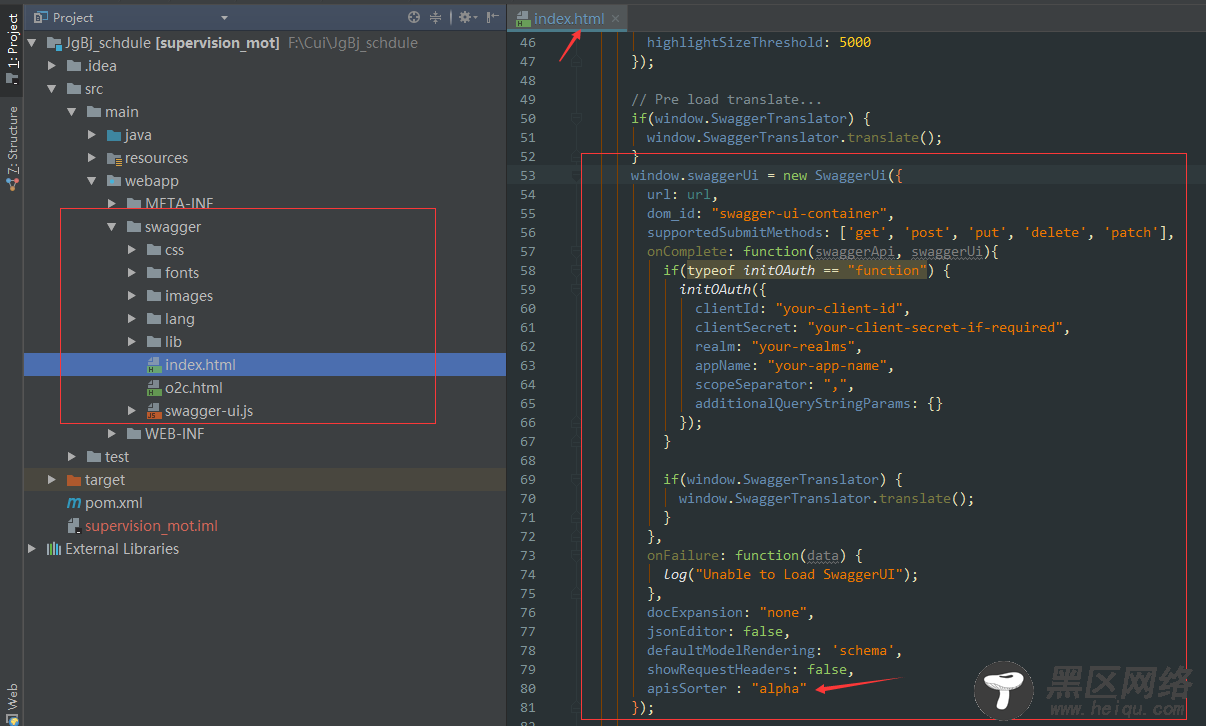
Task: Close the index.html editor tab
Action: (616, 18)
